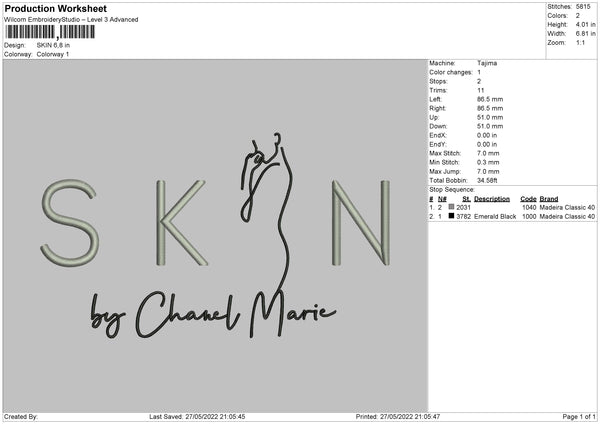Screen dimensions: 600x424
Task: Click the Right value 86.5 mm
Action: coord(490,108)
